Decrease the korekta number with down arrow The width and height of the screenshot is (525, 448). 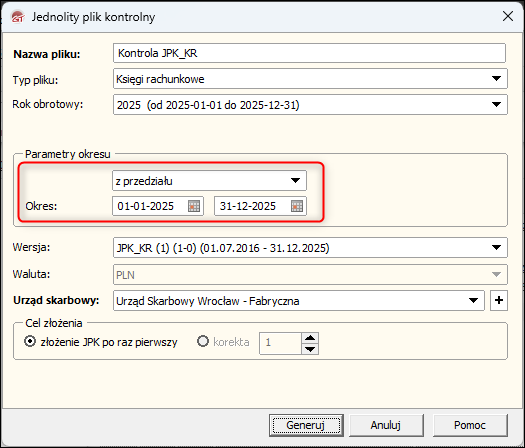[x=310, y=349]
